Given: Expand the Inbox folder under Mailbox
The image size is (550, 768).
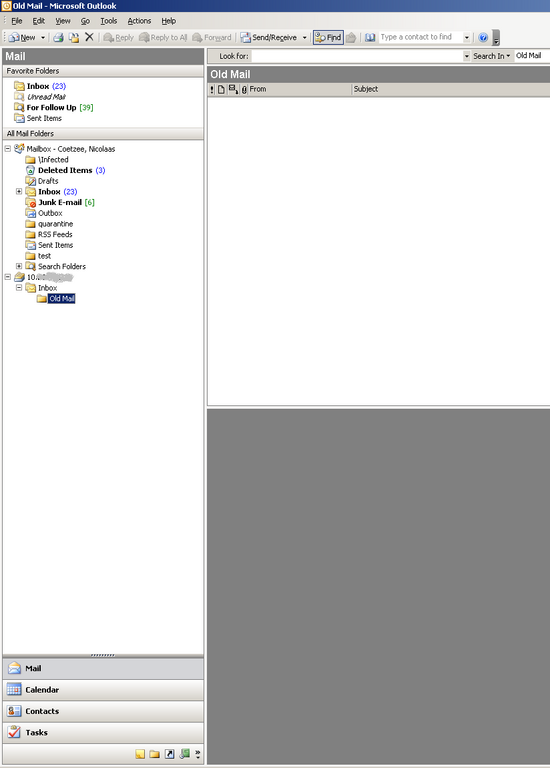Looking at the screenshot, I should [x=19, y=191].
